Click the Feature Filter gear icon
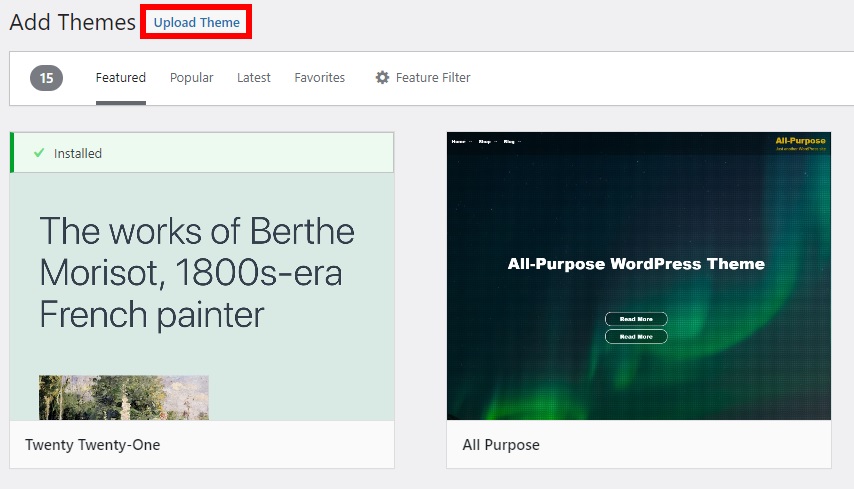Viewport: 854px width, 489px height. 382,78
